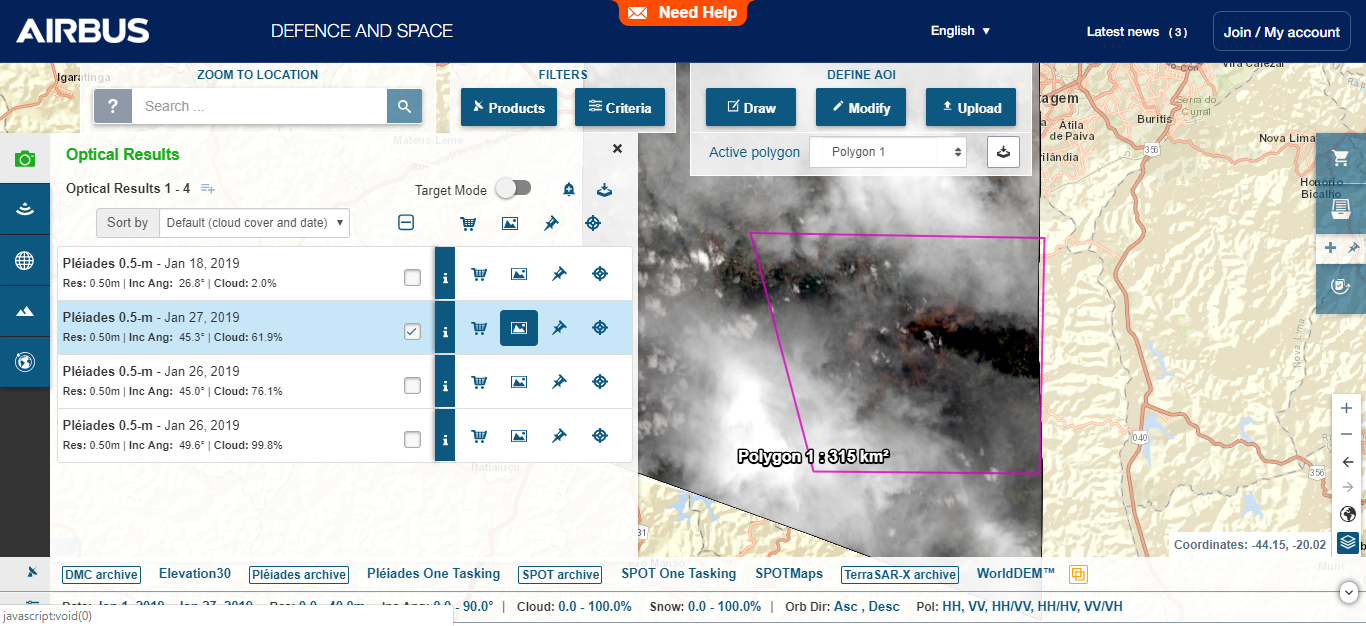Screen dimensions: 1366x626
Task: Uncheck the Jan 27, 2019 result checkbox
Action: point(412,331)
